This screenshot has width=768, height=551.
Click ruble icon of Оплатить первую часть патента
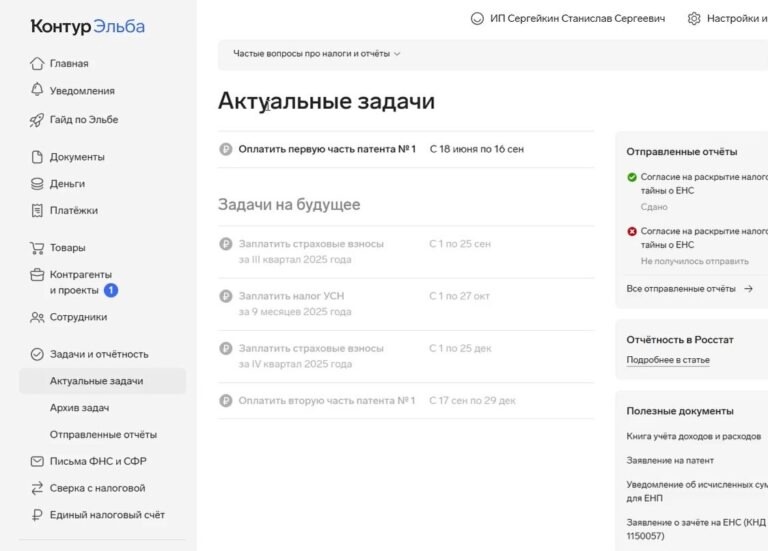[x=226, y=149]
